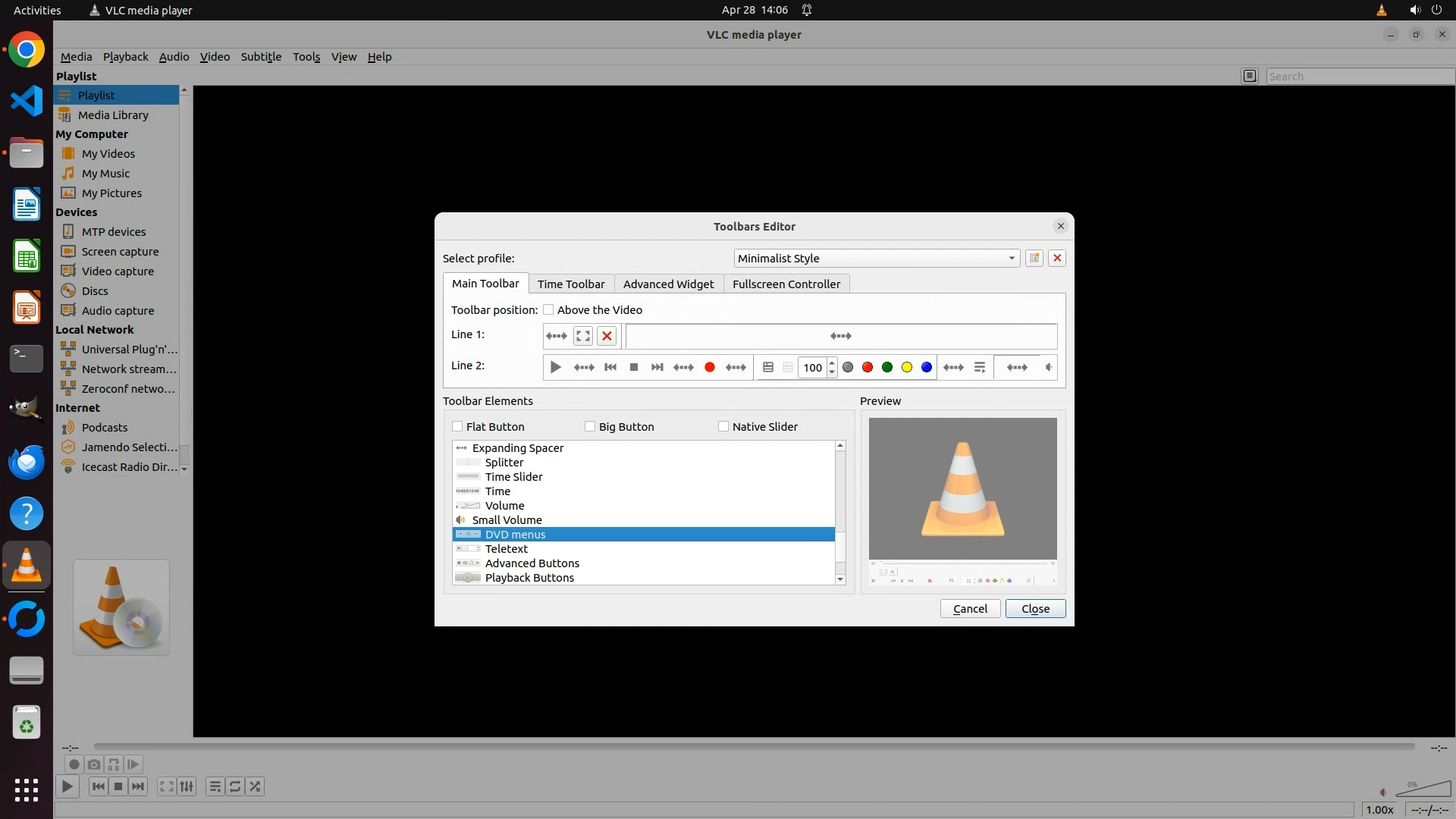Increment the teletext page number stepper
This screenshot has width=1456, height=819.
click(832, 362)
